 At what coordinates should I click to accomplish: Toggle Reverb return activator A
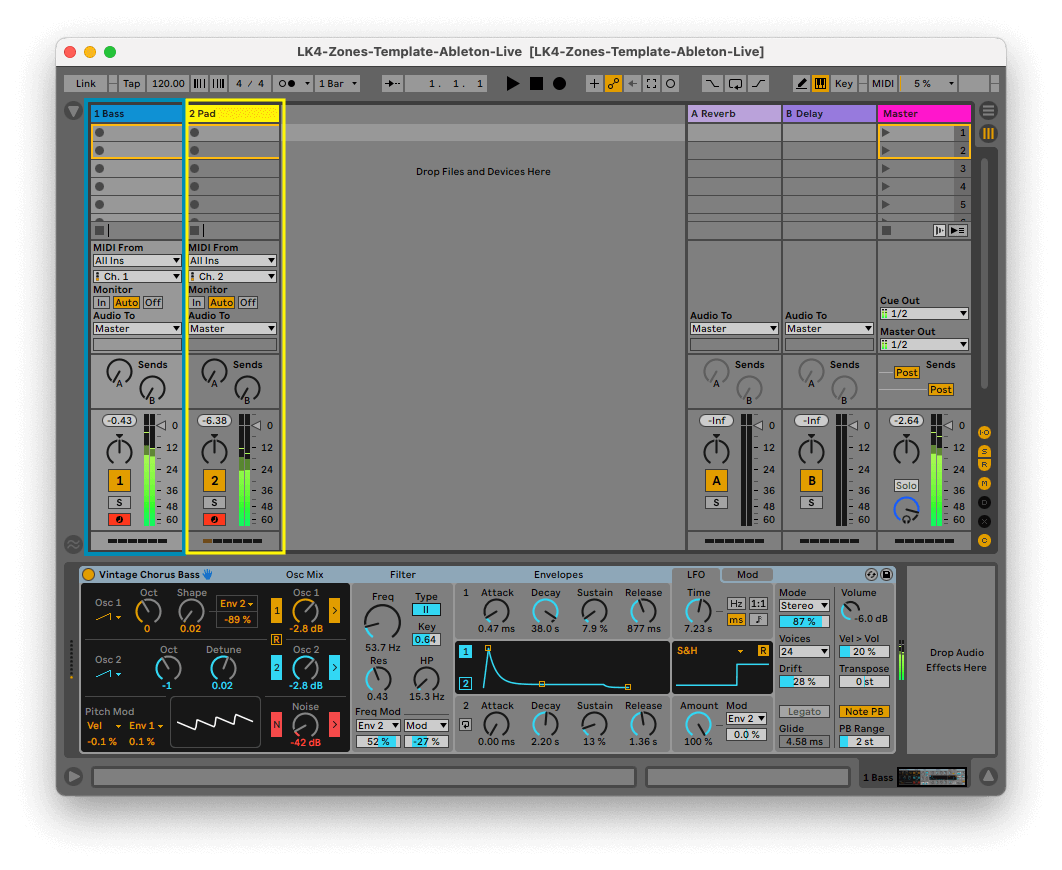(716, 480)
